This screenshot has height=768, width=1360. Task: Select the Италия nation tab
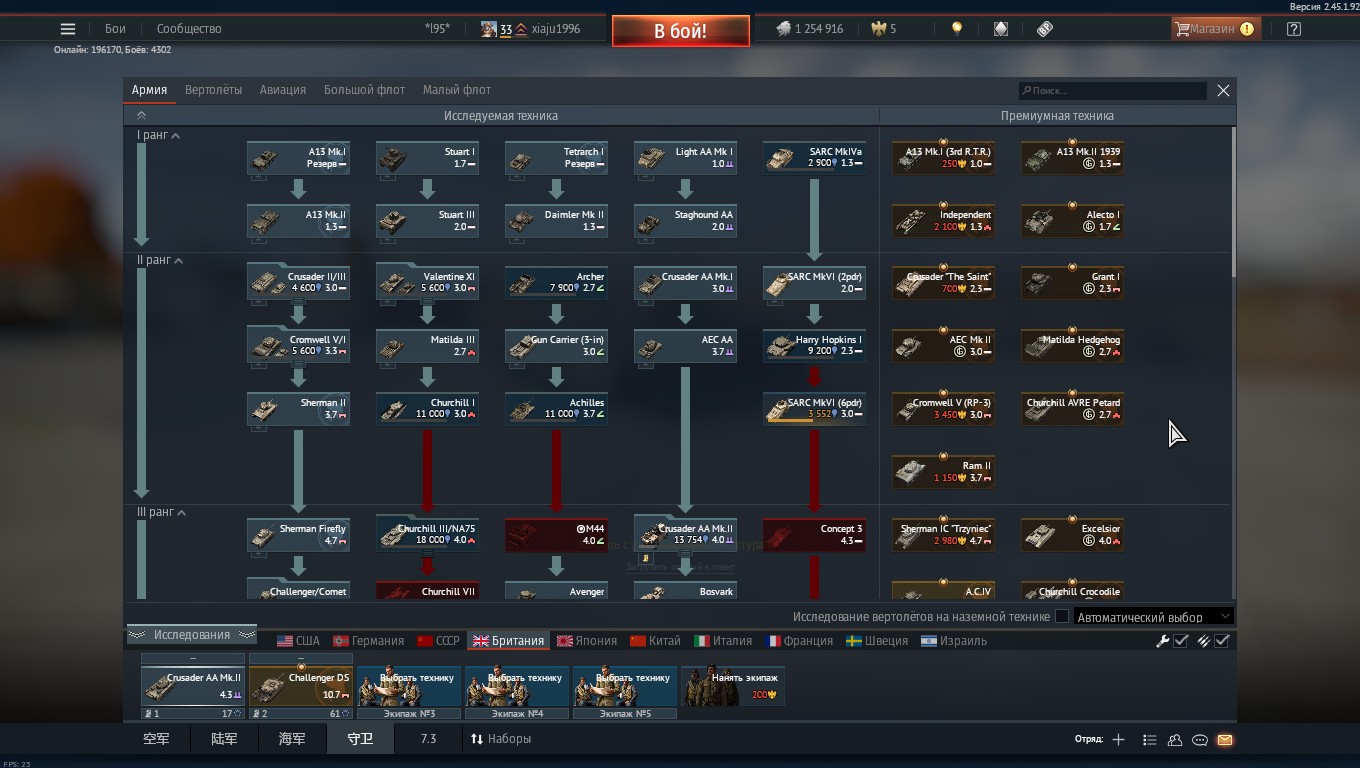click(723, 641)
